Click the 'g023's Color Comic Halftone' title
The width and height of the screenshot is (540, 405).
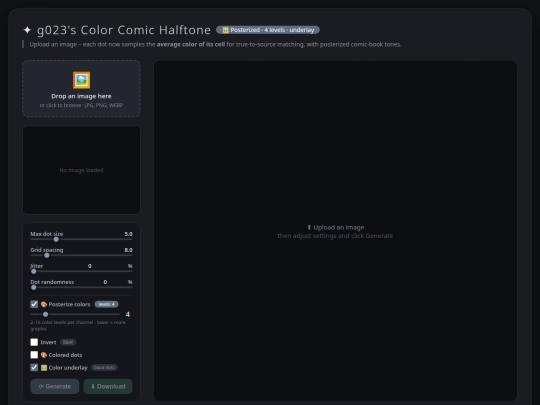coord(124,30)
